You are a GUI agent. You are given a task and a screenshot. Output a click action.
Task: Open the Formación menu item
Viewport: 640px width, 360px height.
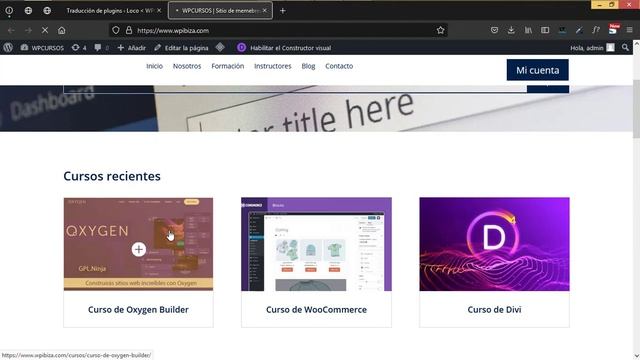(x=228, y=66)
